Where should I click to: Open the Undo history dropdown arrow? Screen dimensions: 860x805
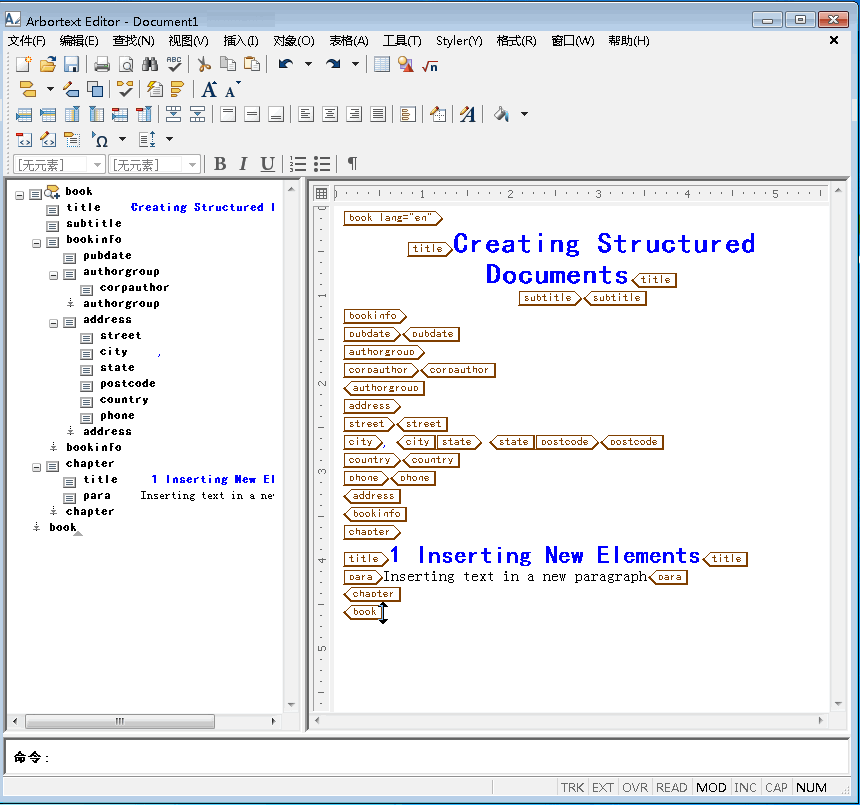tap(308, 64)
